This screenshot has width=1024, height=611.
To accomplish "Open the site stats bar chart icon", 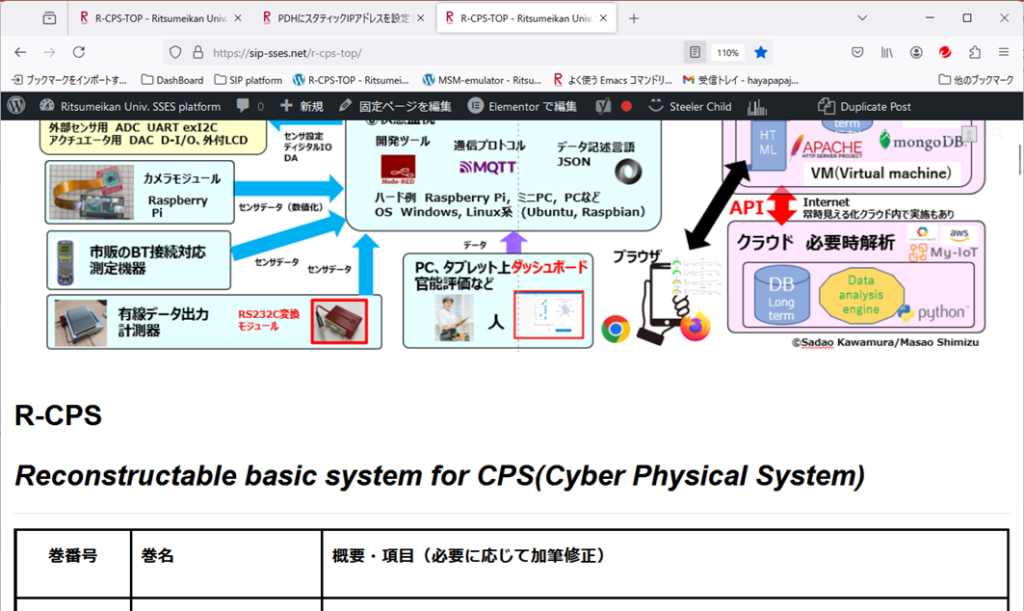I will pos(757,106).
